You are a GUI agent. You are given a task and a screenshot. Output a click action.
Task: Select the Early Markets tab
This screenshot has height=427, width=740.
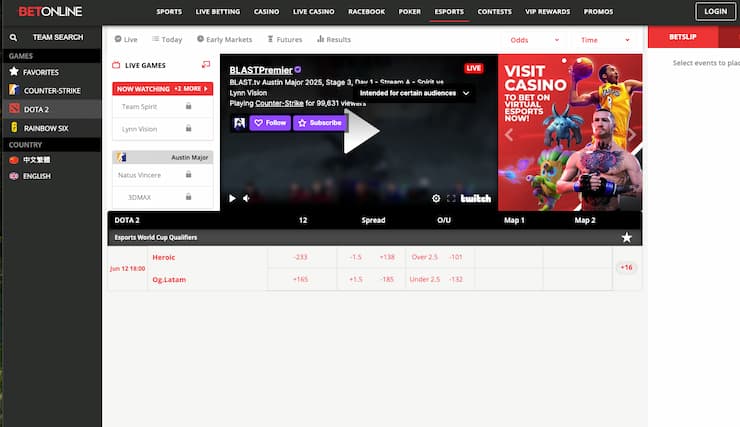(x=224, y=39)
